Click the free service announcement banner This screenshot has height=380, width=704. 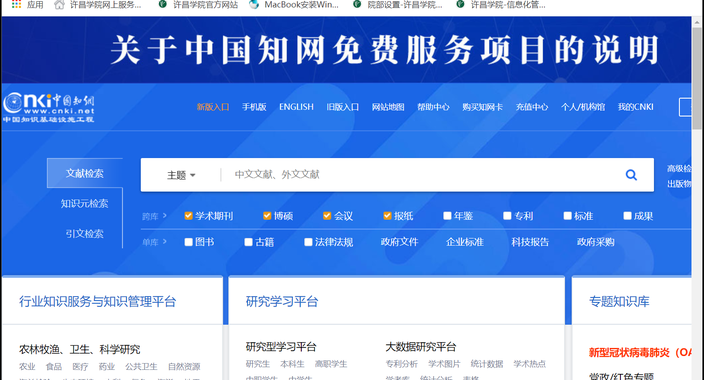tap(346, 50)
